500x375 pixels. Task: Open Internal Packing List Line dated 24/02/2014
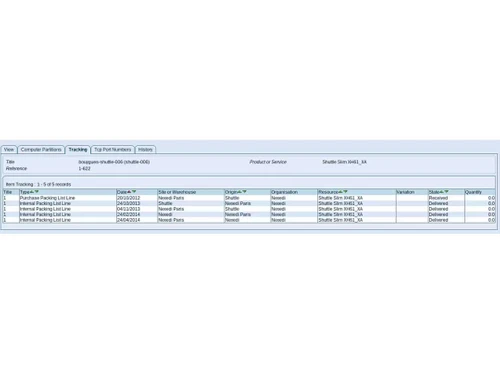click(x=45, y=214)
